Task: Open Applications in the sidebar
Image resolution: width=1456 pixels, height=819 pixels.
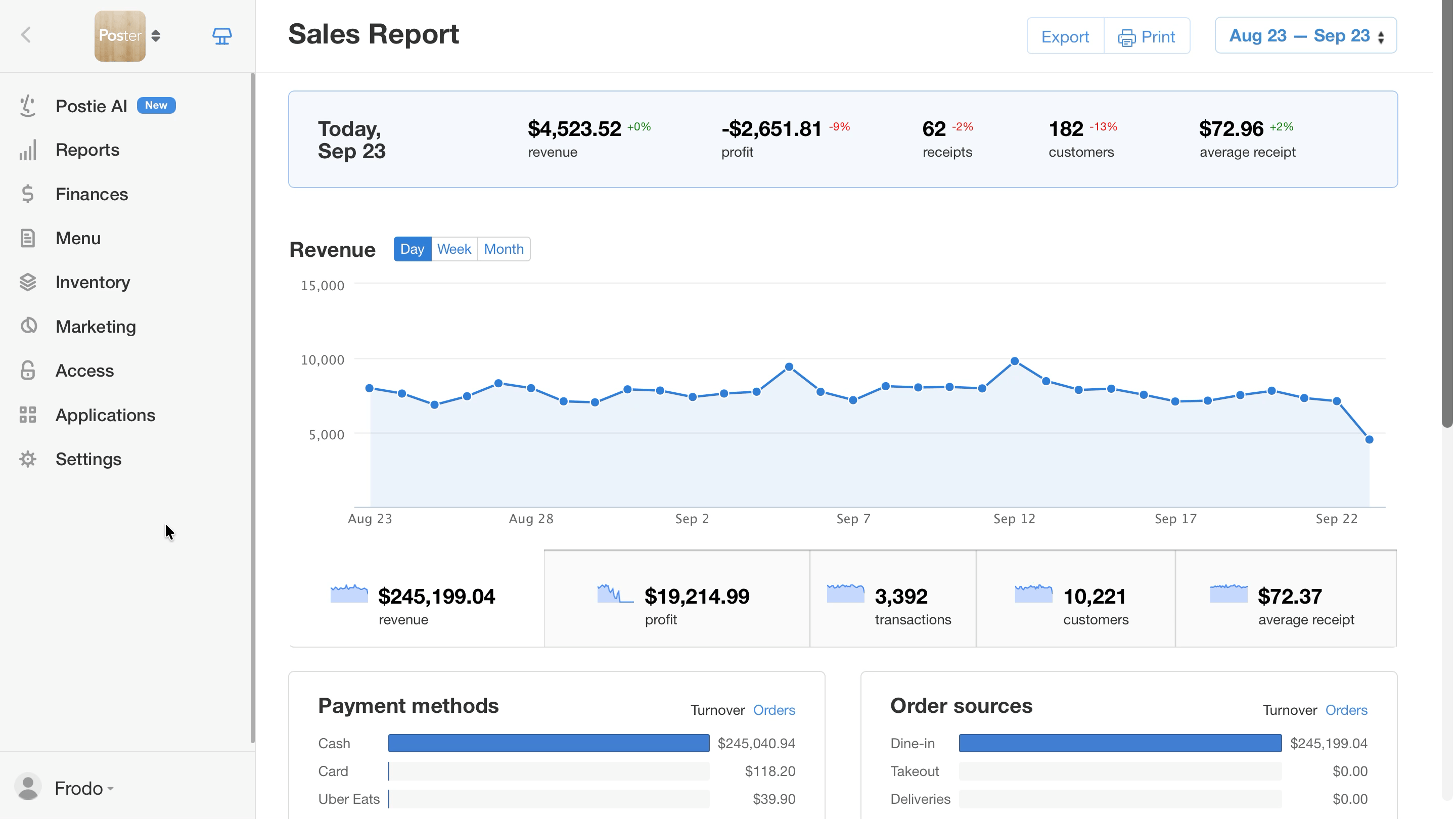Action: pos(105,415)
